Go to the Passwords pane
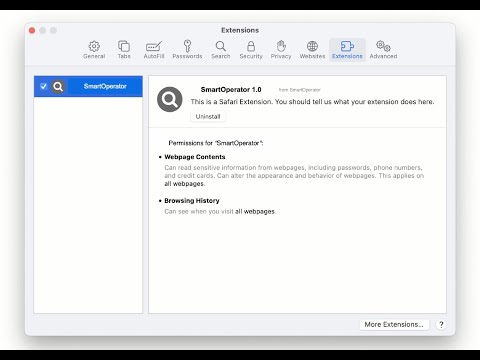Image resolution: width=480 pixels, height=360 pixels. [x=187, y=50]
